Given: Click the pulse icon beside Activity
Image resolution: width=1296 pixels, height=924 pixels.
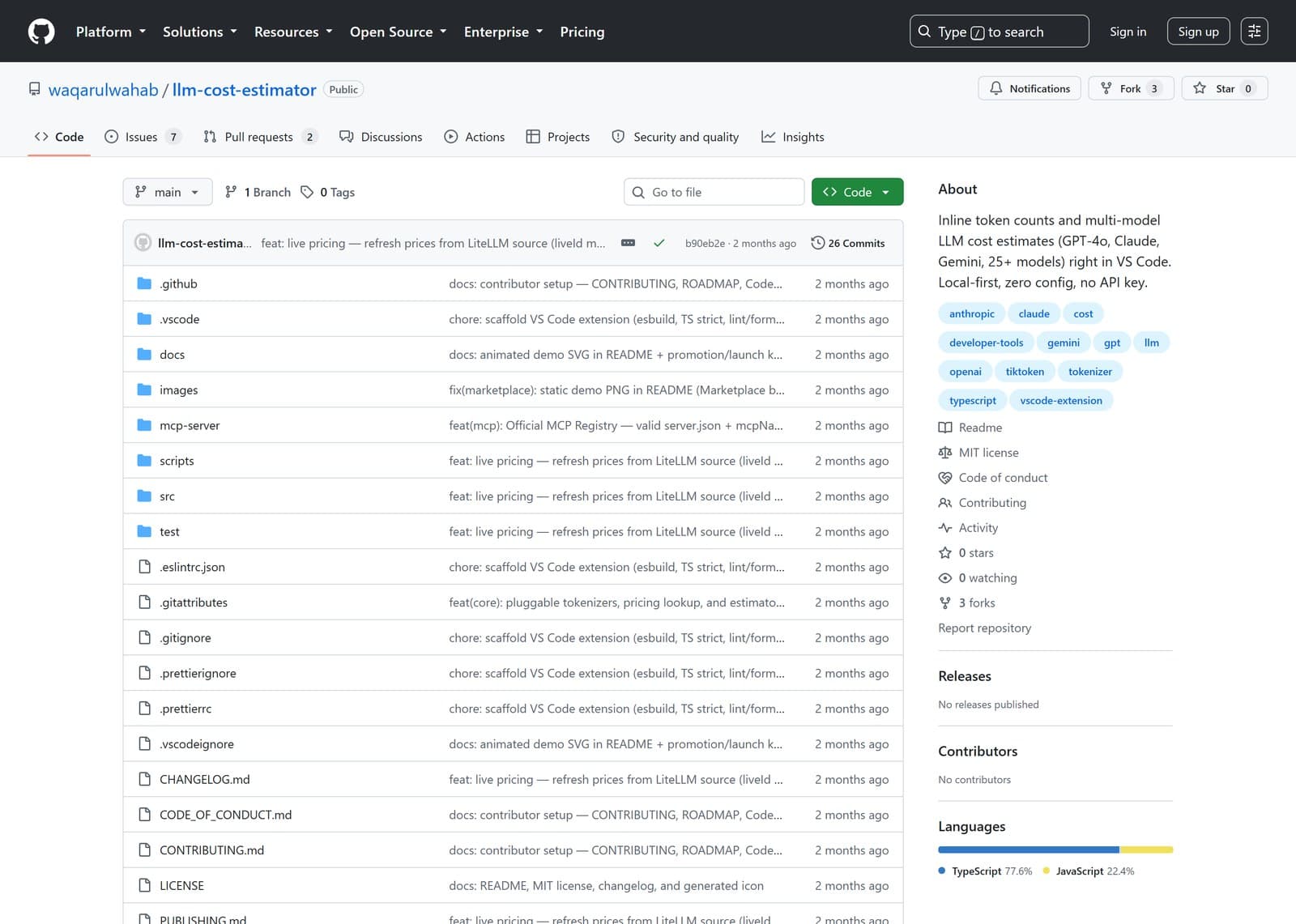Looking at the screenshot, I should pyautogui.click(x=945, y=528).
